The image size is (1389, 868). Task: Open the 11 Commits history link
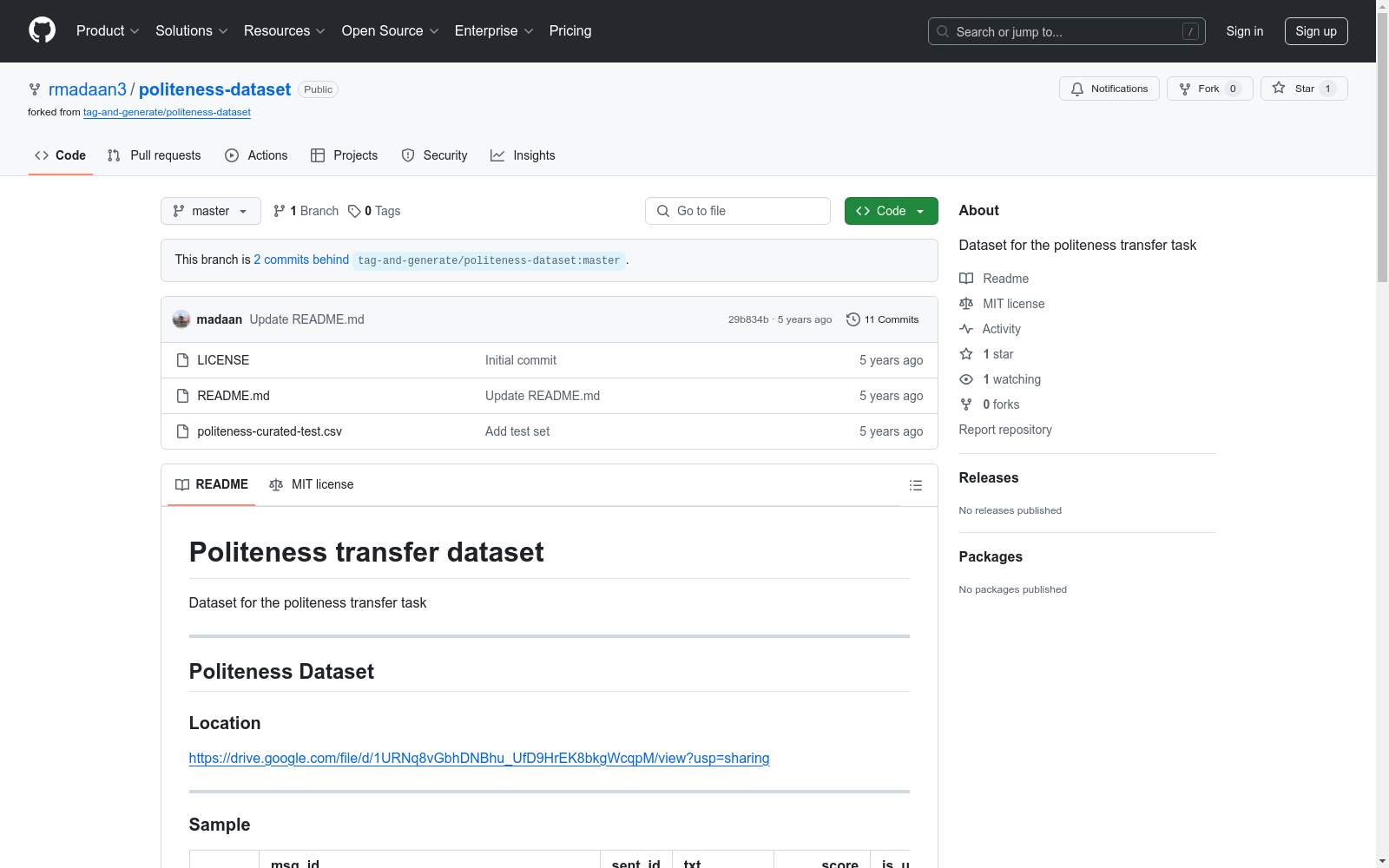(x=883, y=319)
